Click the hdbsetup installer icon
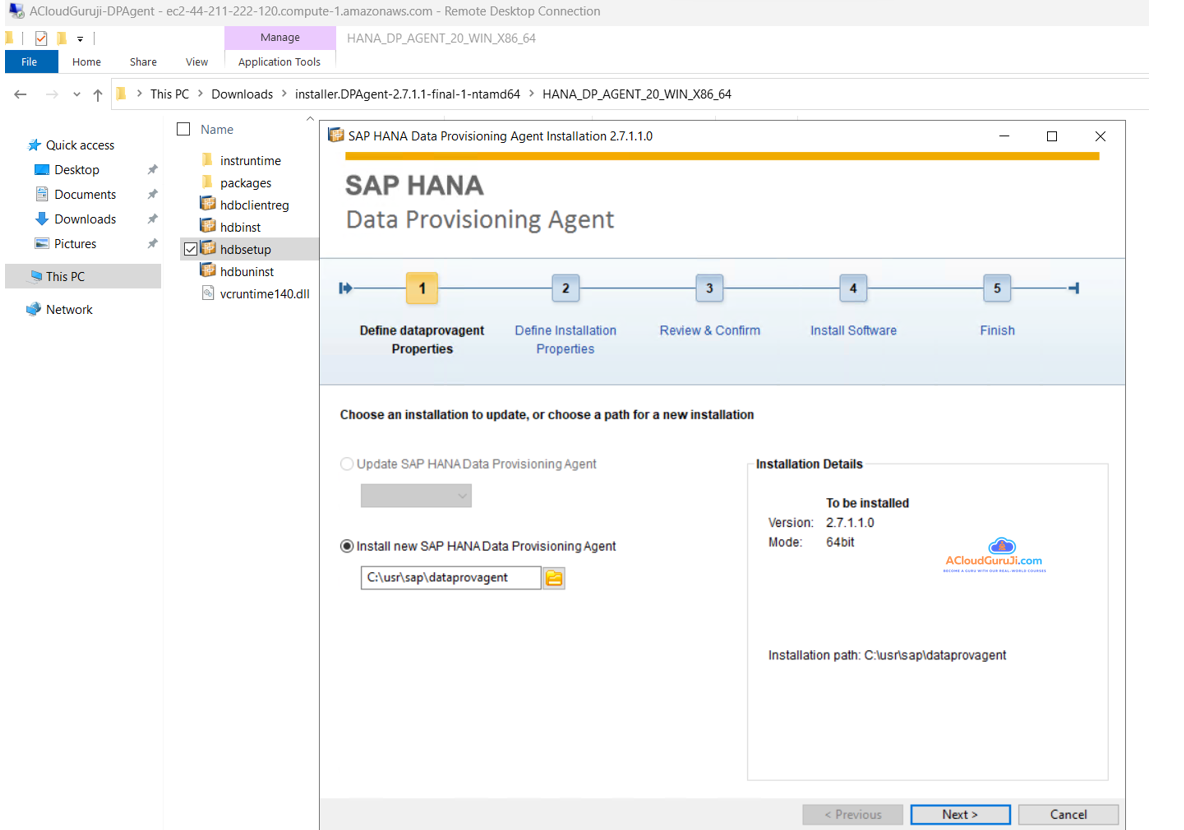The image size is (1184, 830). (x=208, y=249)
